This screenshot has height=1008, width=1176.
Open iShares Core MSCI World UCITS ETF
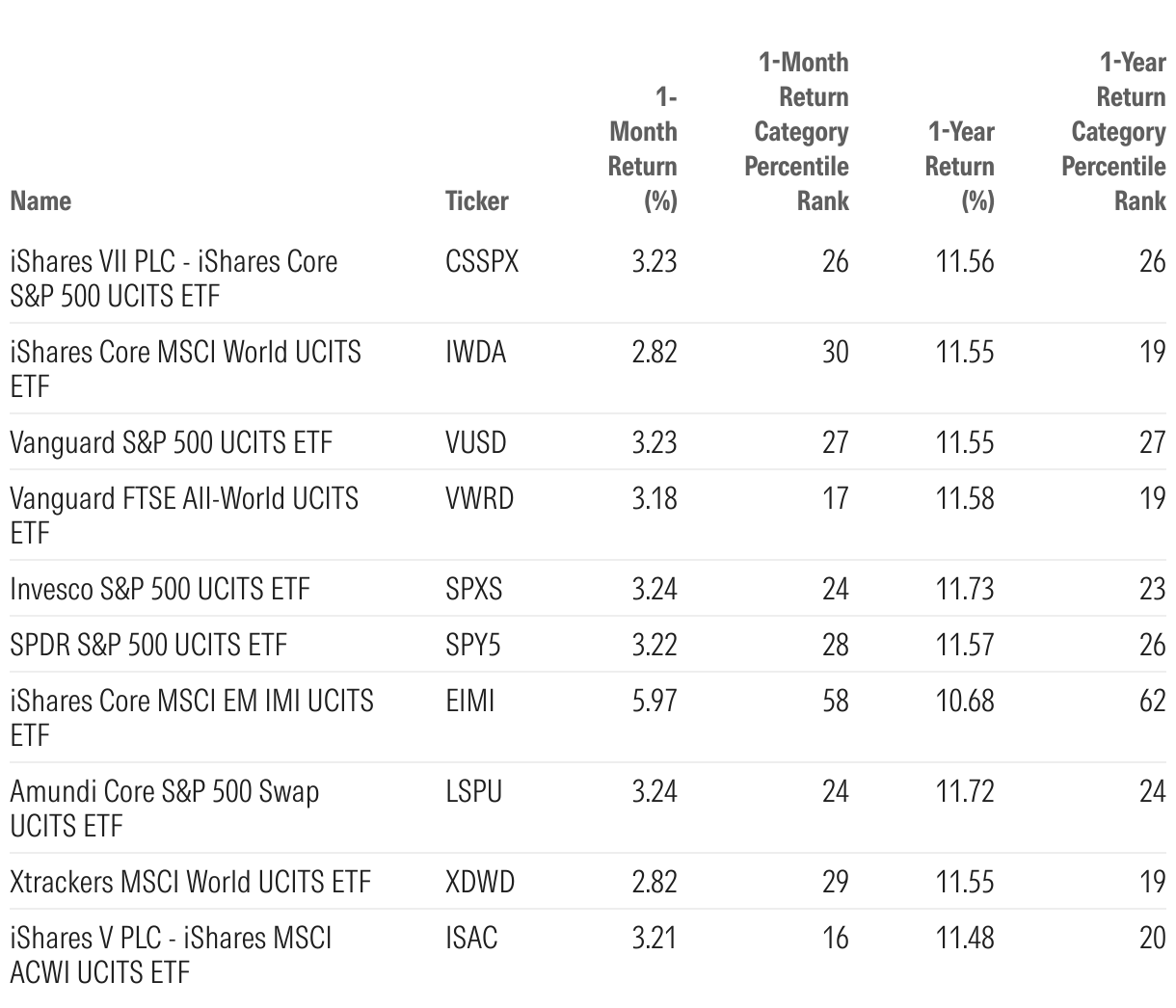point(185,368)
